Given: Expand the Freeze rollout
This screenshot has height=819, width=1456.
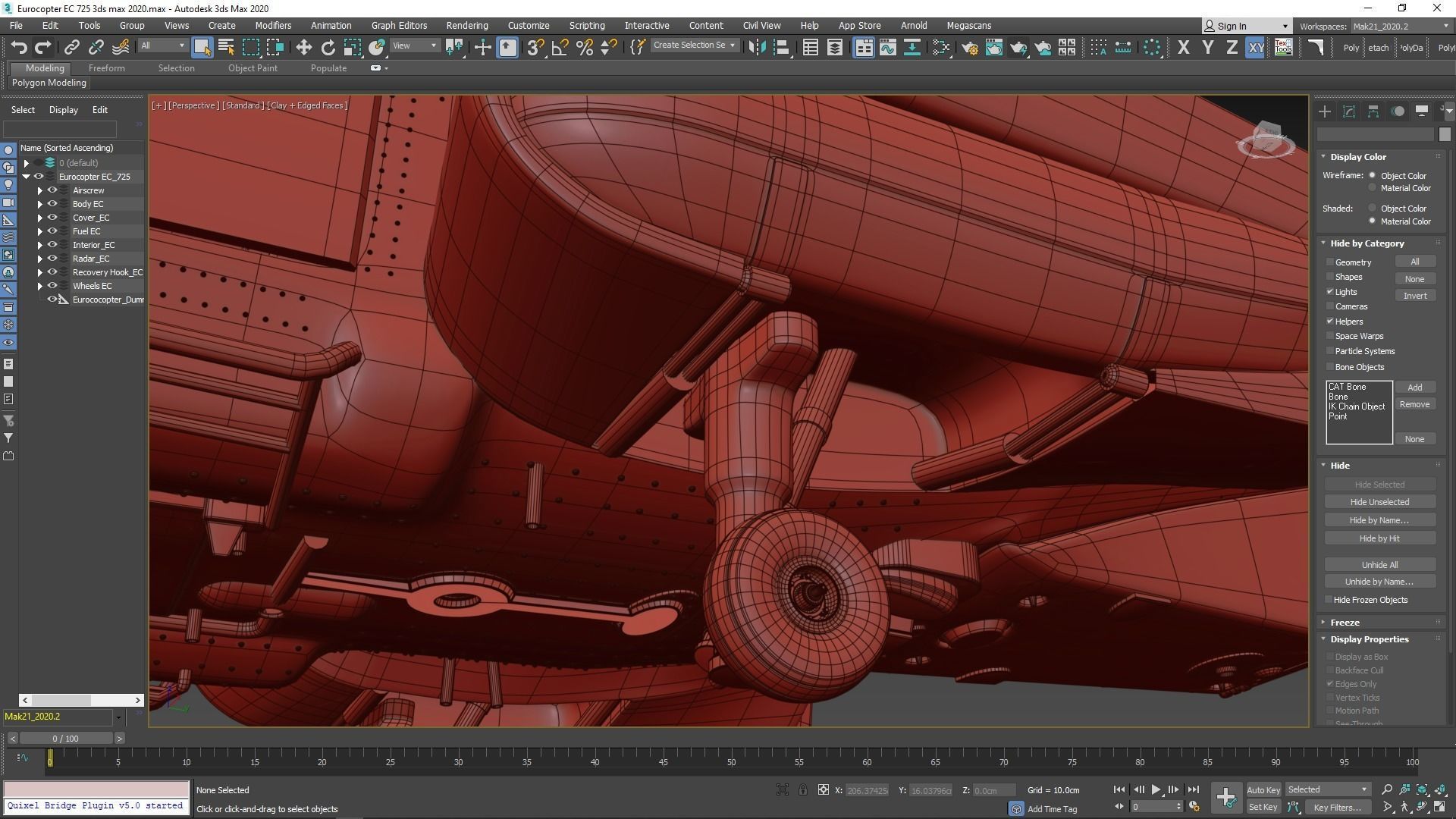Looking at the screenshot, I should coord(1344,623).
